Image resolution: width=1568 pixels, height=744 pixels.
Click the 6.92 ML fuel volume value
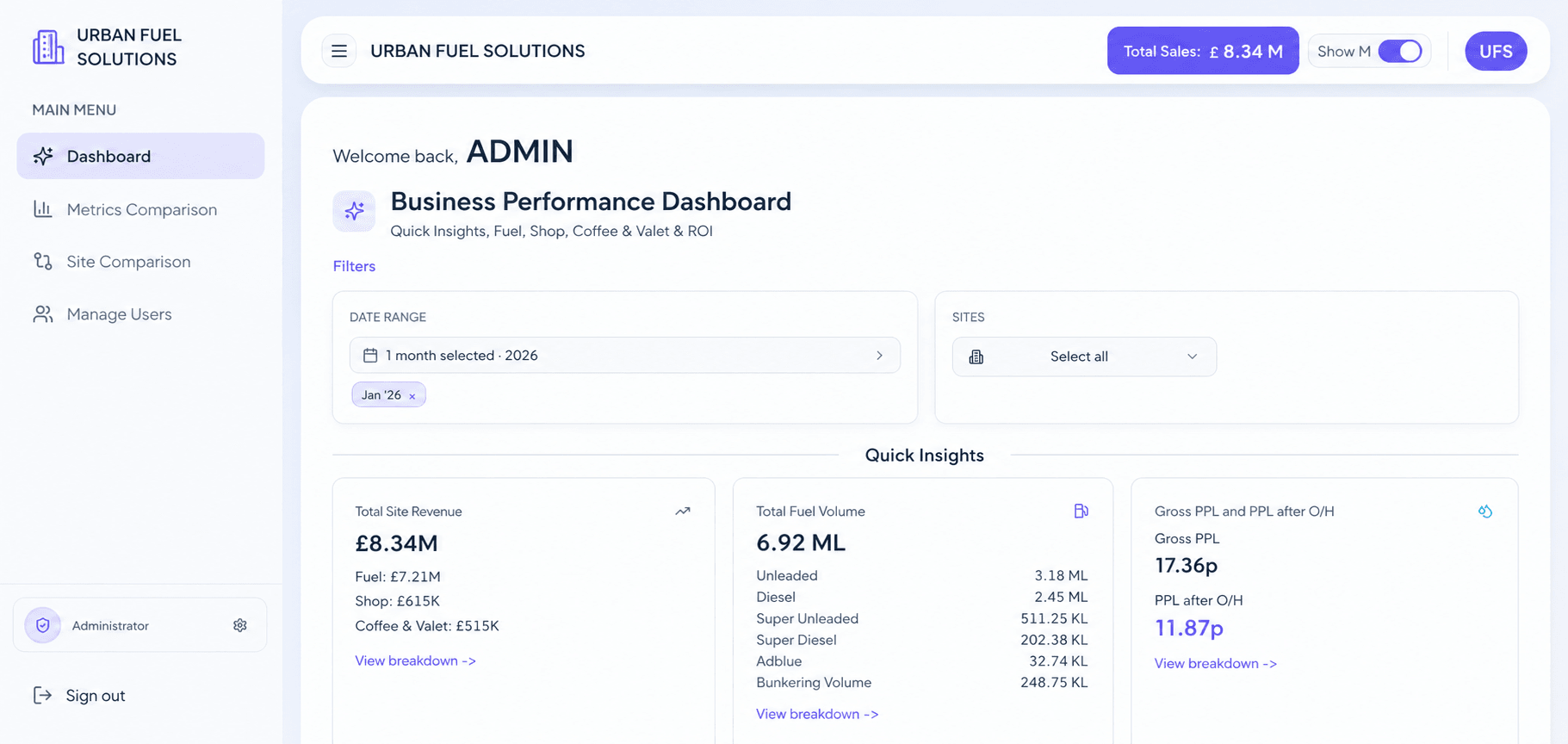pos(801,542)
